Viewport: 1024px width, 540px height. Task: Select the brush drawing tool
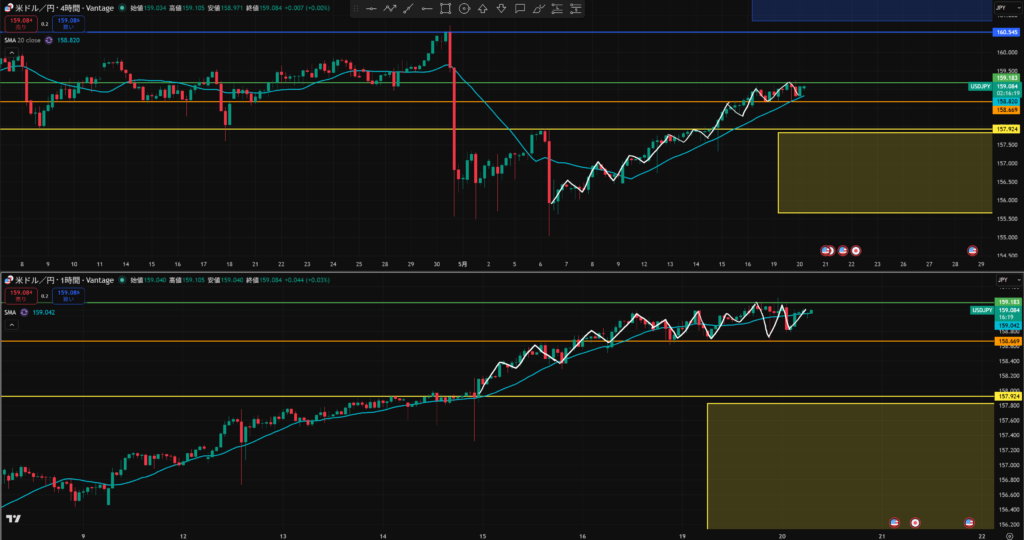(538, 8)
